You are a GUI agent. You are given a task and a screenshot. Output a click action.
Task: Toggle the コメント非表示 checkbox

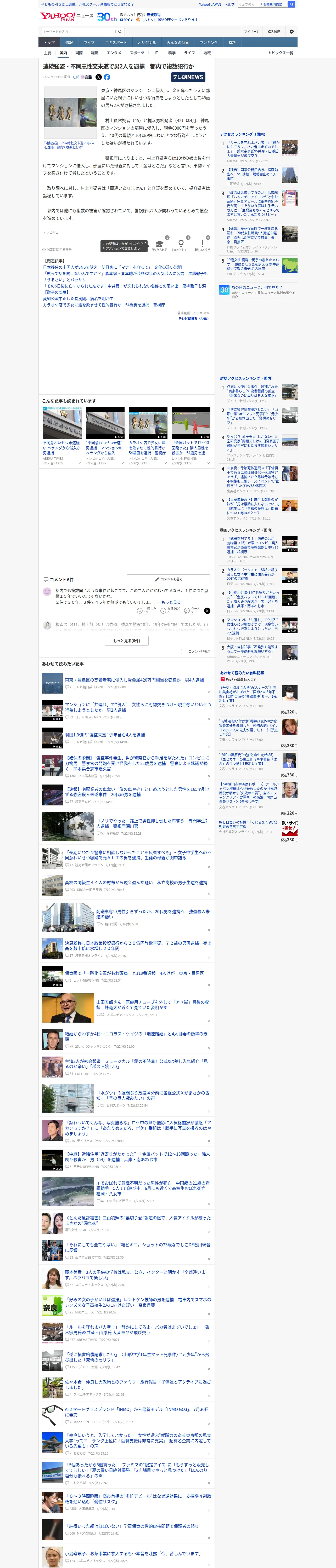(x=183, y=651)
